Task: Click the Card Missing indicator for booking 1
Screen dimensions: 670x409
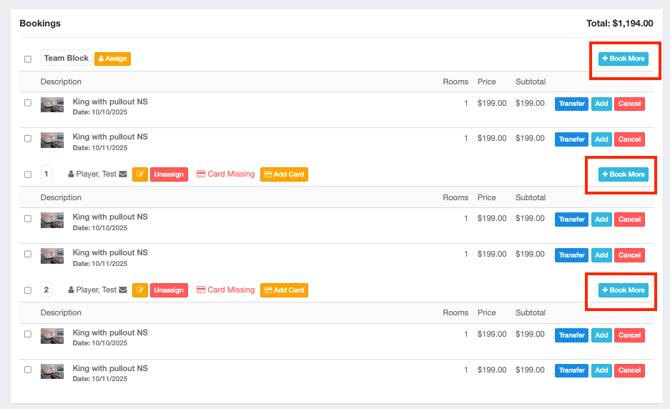Action: [x=225, y=174]
